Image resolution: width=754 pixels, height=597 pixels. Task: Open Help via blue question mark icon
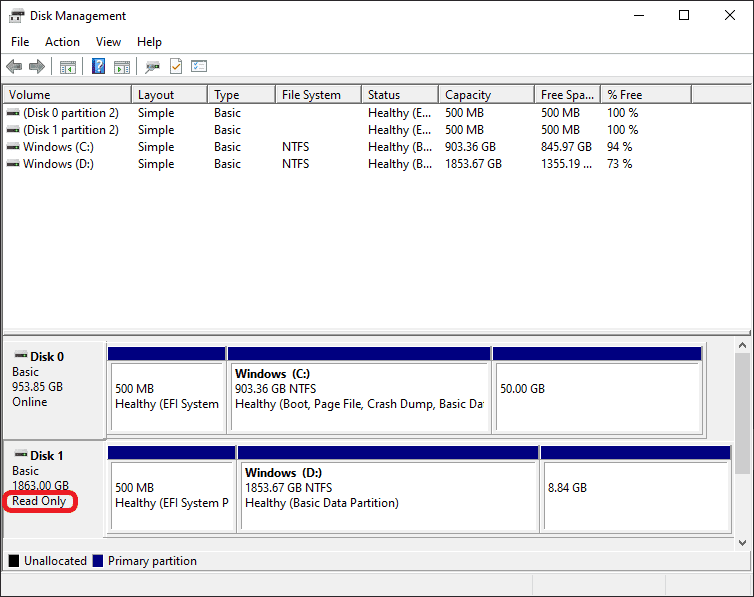tap(99, 67)
